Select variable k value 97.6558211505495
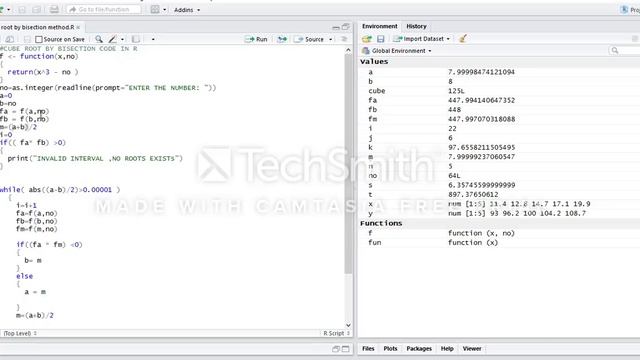The height and width of the screenshot is (360, 640). coord(499,147)
